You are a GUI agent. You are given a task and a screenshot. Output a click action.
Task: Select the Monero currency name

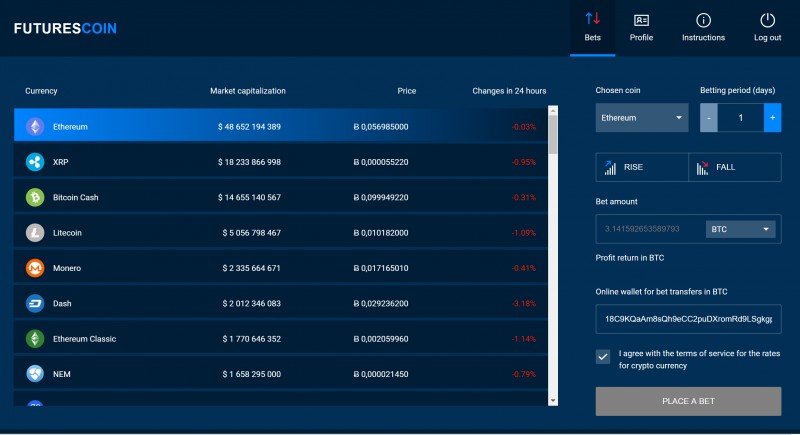66,268
